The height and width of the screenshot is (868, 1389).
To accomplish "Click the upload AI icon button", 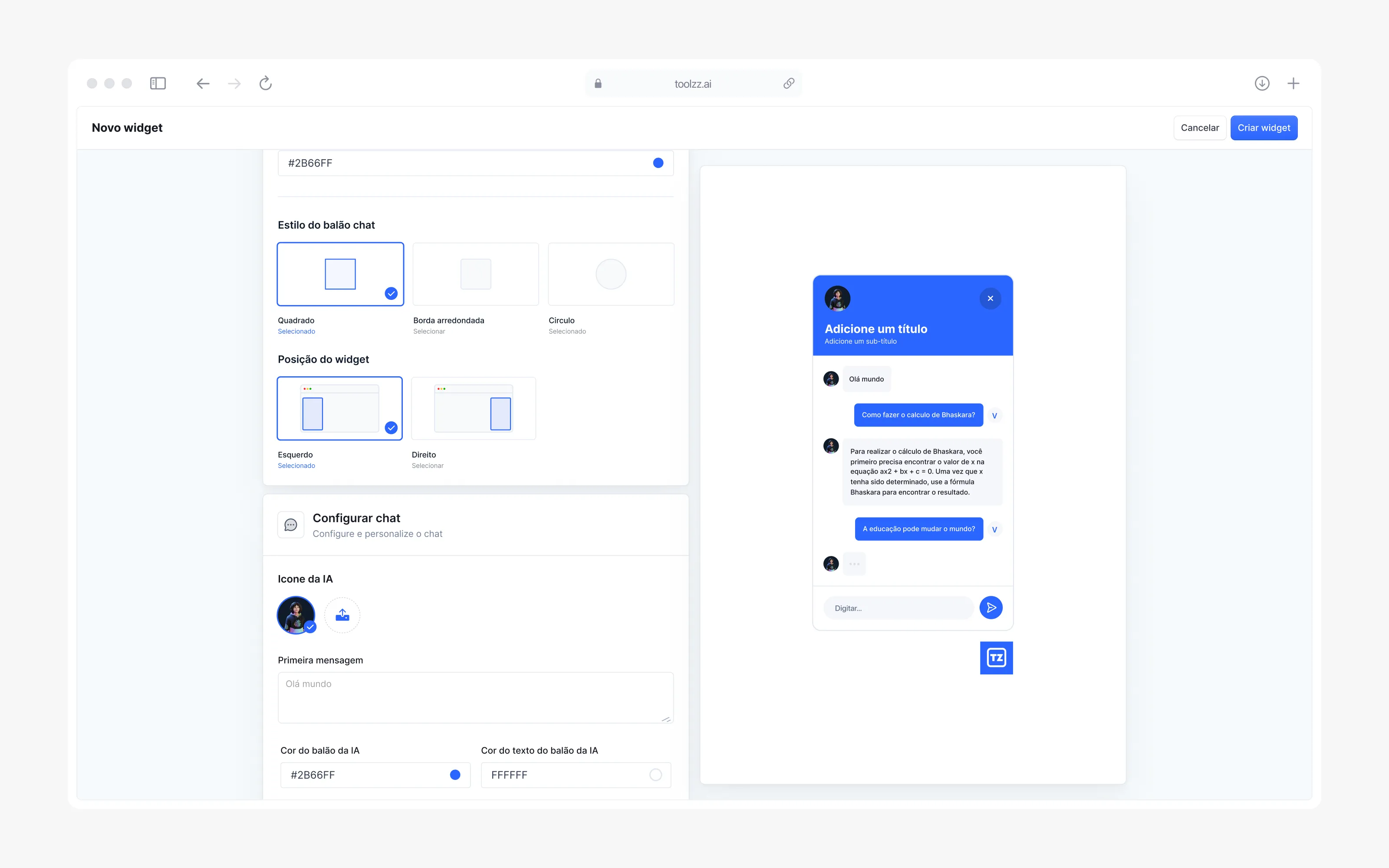I will tap(342, 615).
